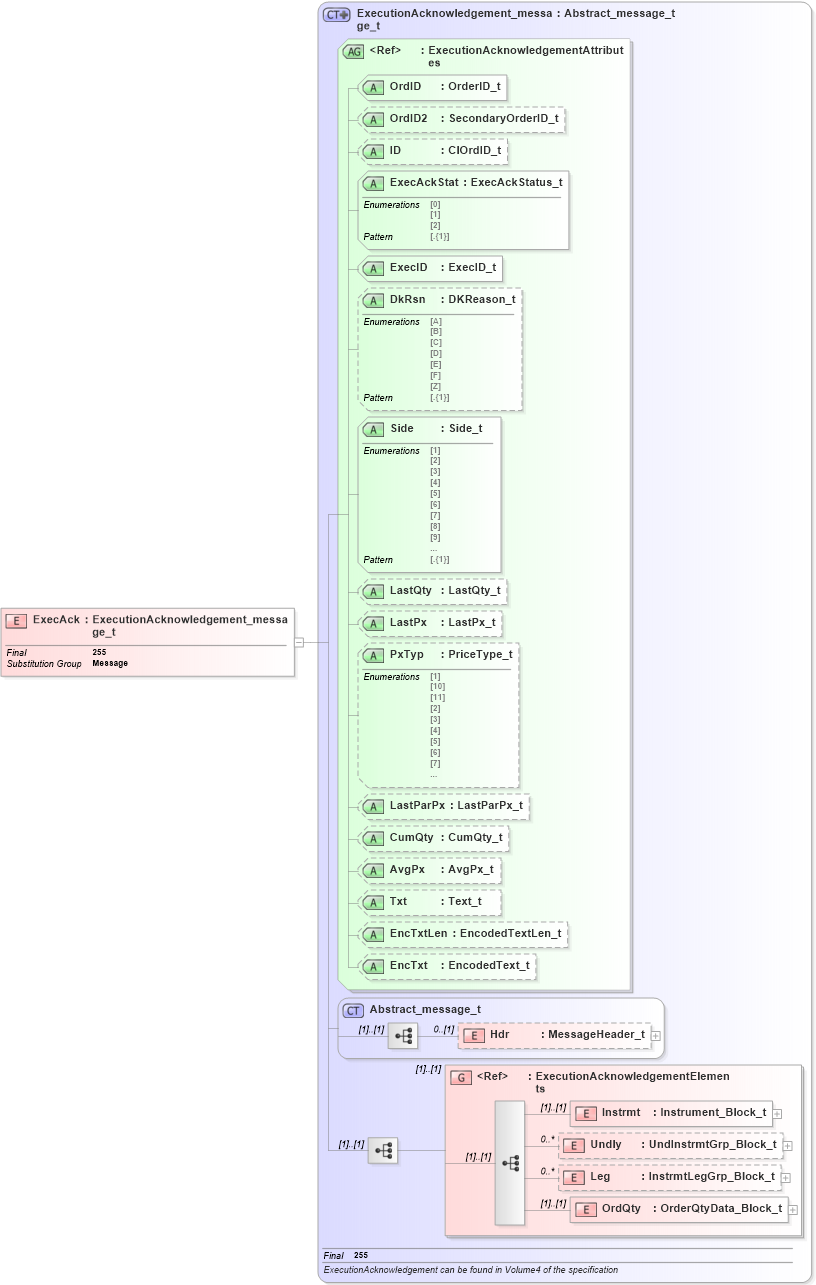Expand the Leg InstrmtLegGrp_Block_t element
816x1285 pixels.
point(787,1177)
